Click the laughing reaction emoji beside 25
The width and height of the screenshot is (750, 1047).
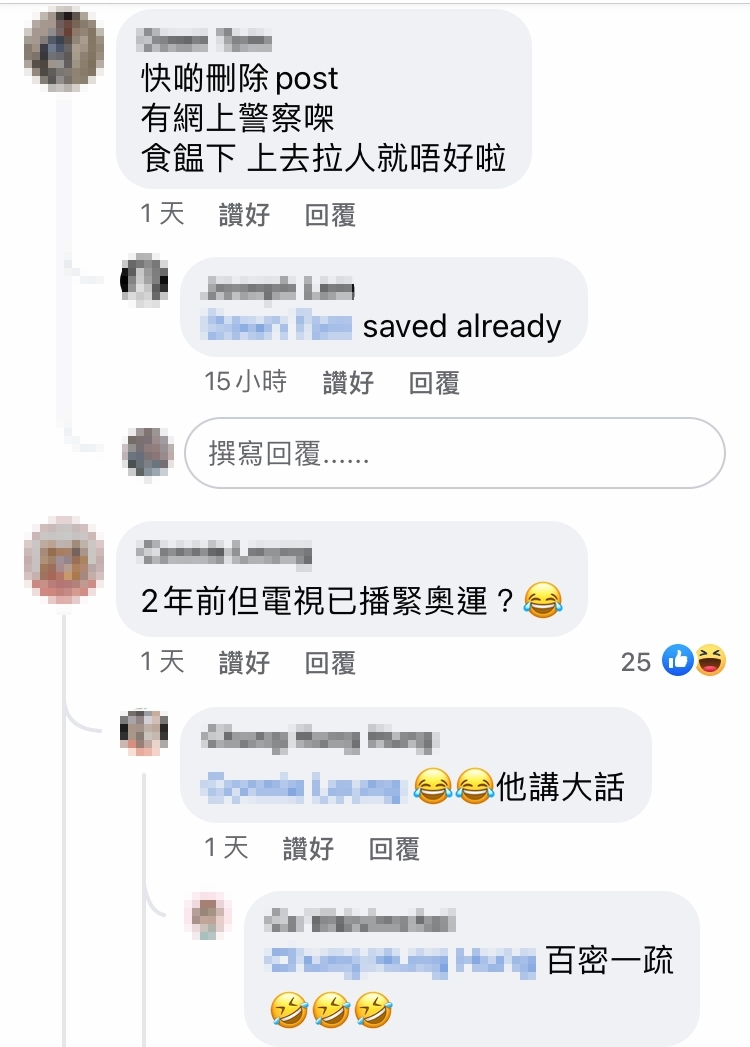click(x=711, y=661)
